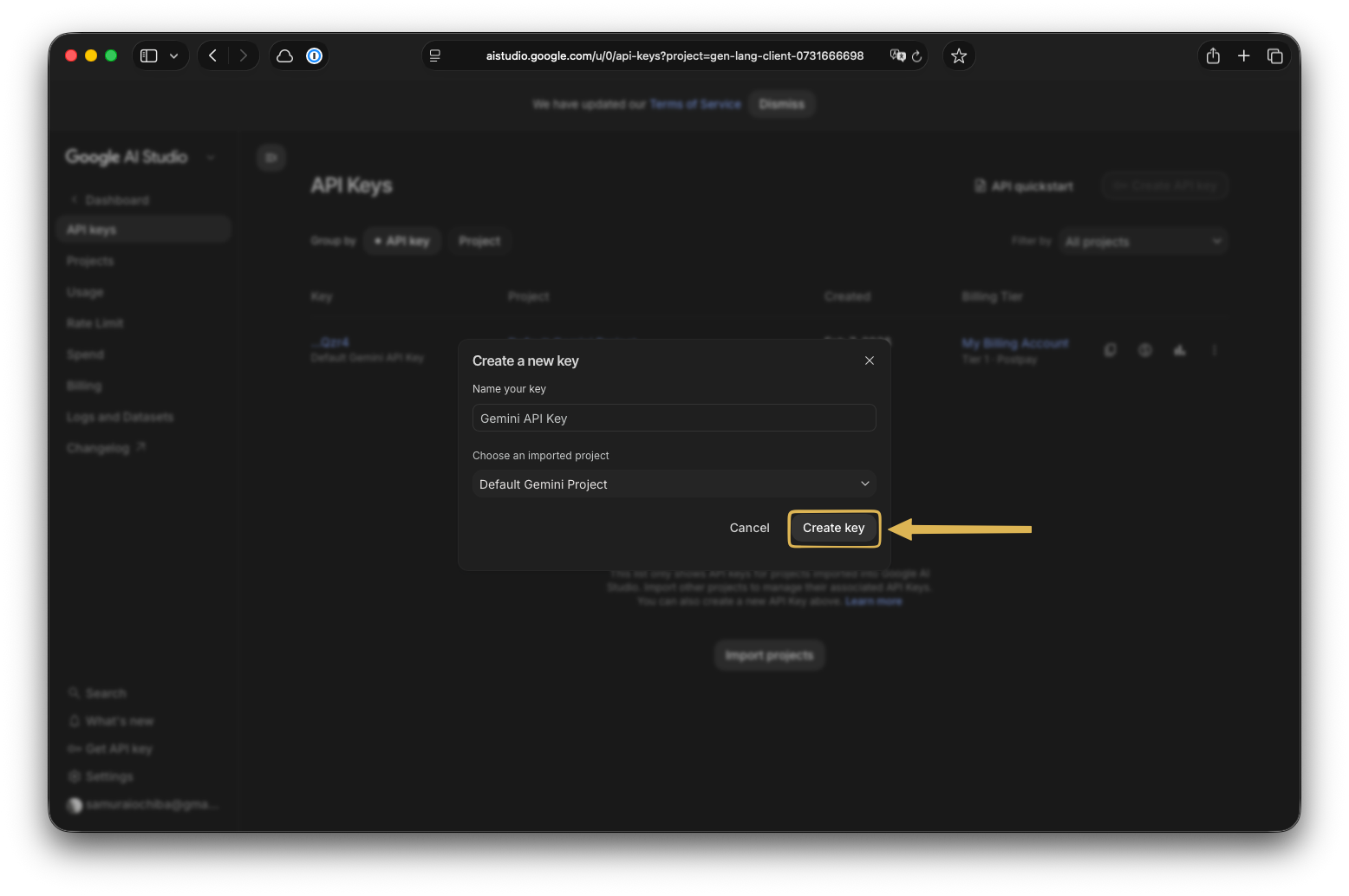Screen dimensions: 1349x896
Task: Click the Import projects button
Action: 769,655
